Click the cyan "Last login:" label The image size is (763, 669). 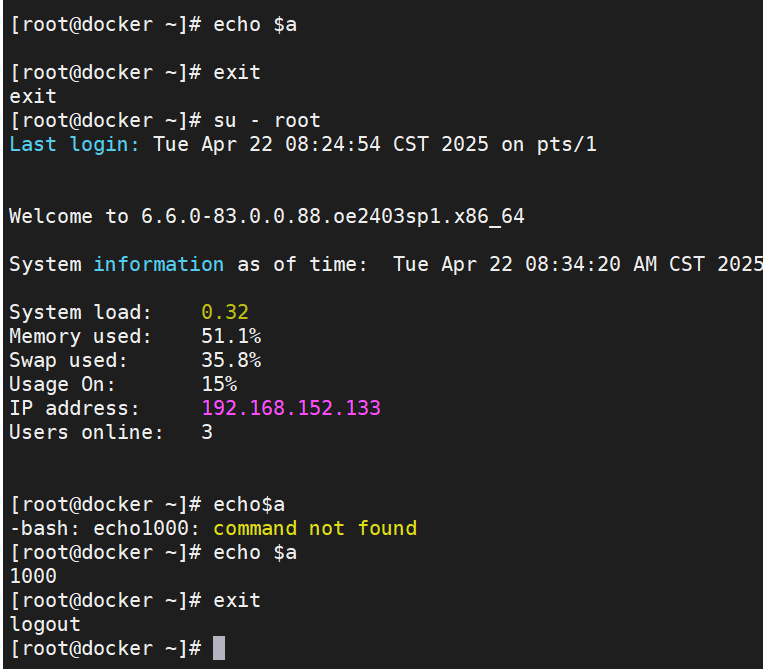75,144
